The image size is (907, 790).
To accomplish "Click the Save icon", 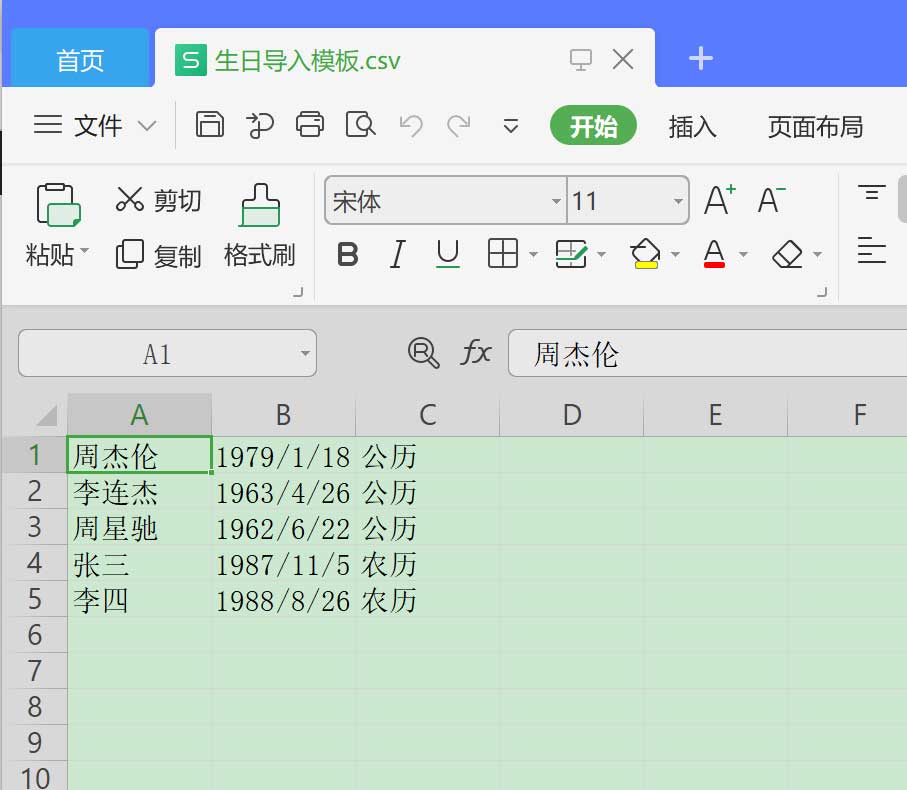I will (x=209, y=125).
